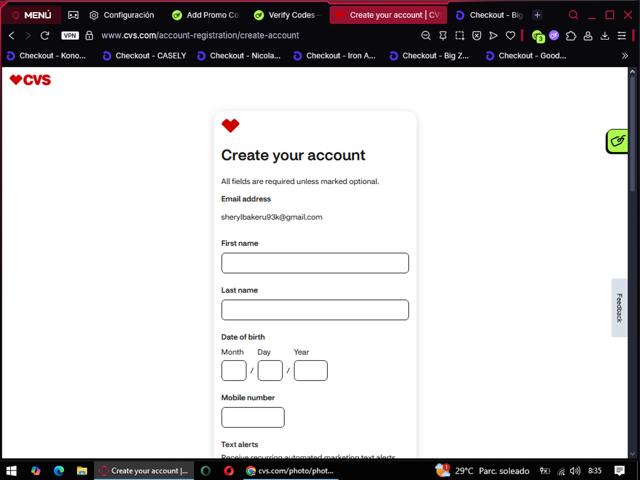Open the green Opera taskbar icon

206,471
